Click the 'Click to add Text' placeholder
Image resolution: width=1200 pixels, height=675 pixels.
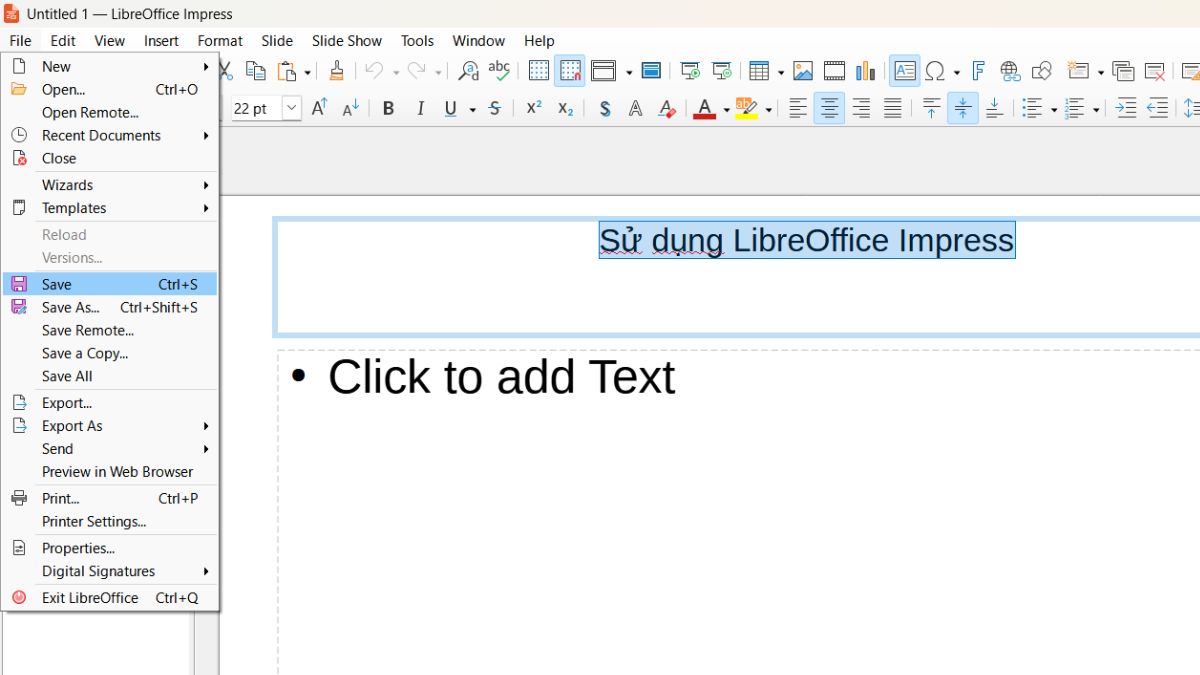tap(501, 378)
